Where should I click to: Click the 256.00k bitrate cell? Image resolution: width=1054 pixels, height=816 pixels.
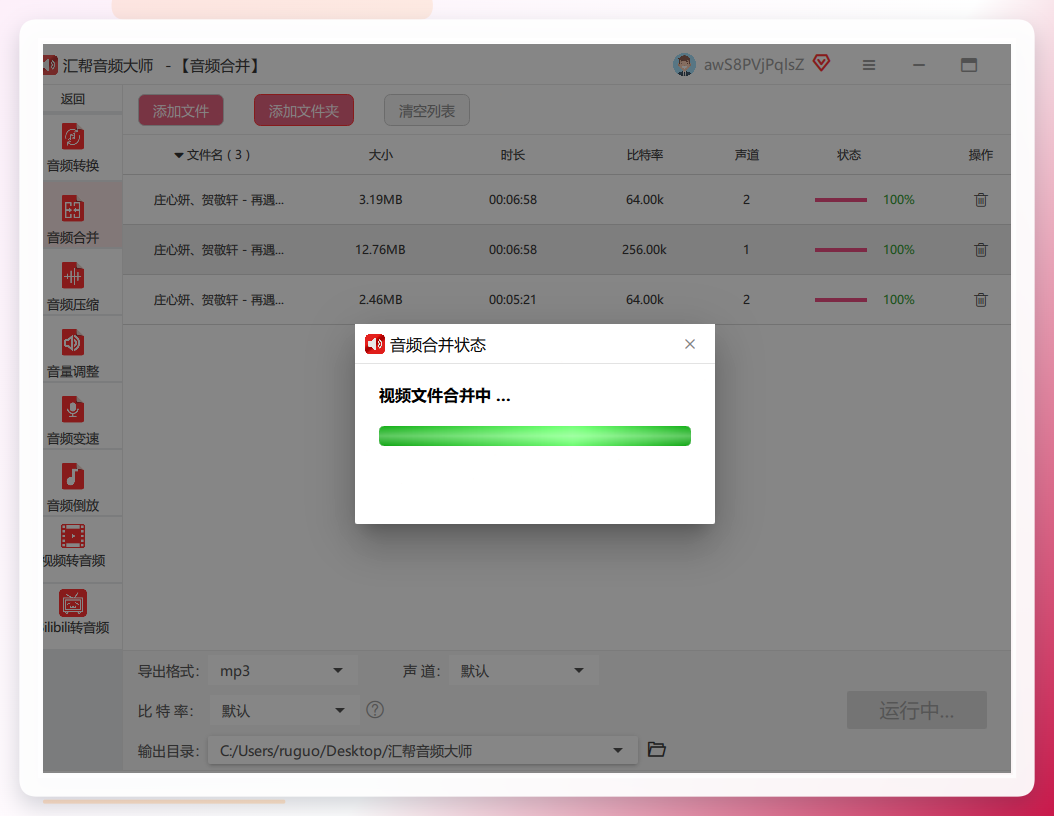pos(644,249)
